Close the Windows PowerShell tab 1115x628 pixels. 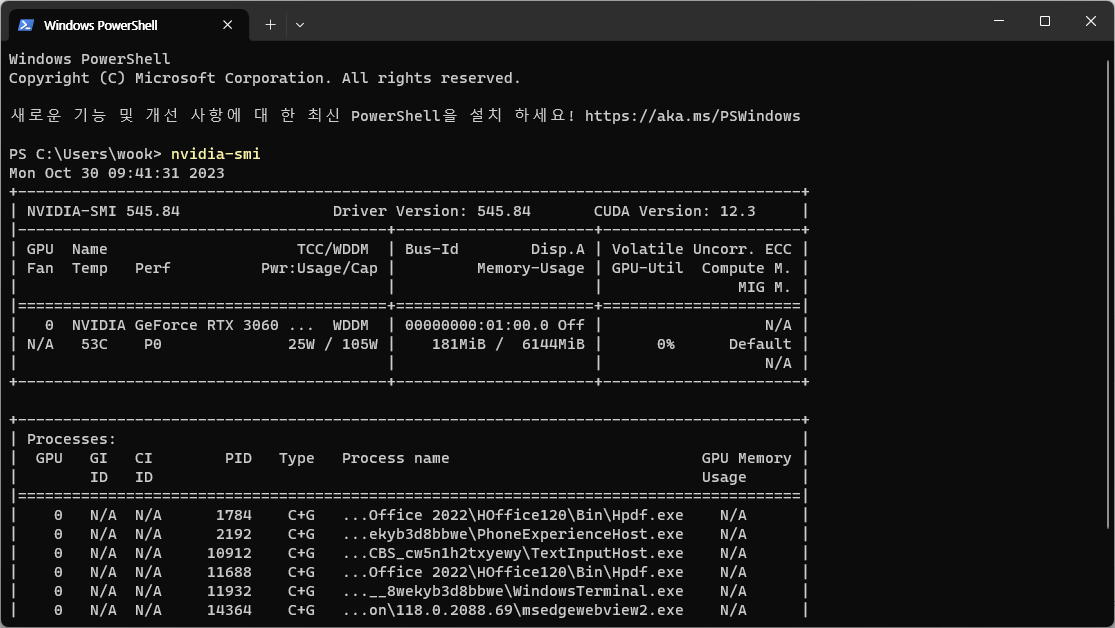pyautogui.click(x=228, y=25)
